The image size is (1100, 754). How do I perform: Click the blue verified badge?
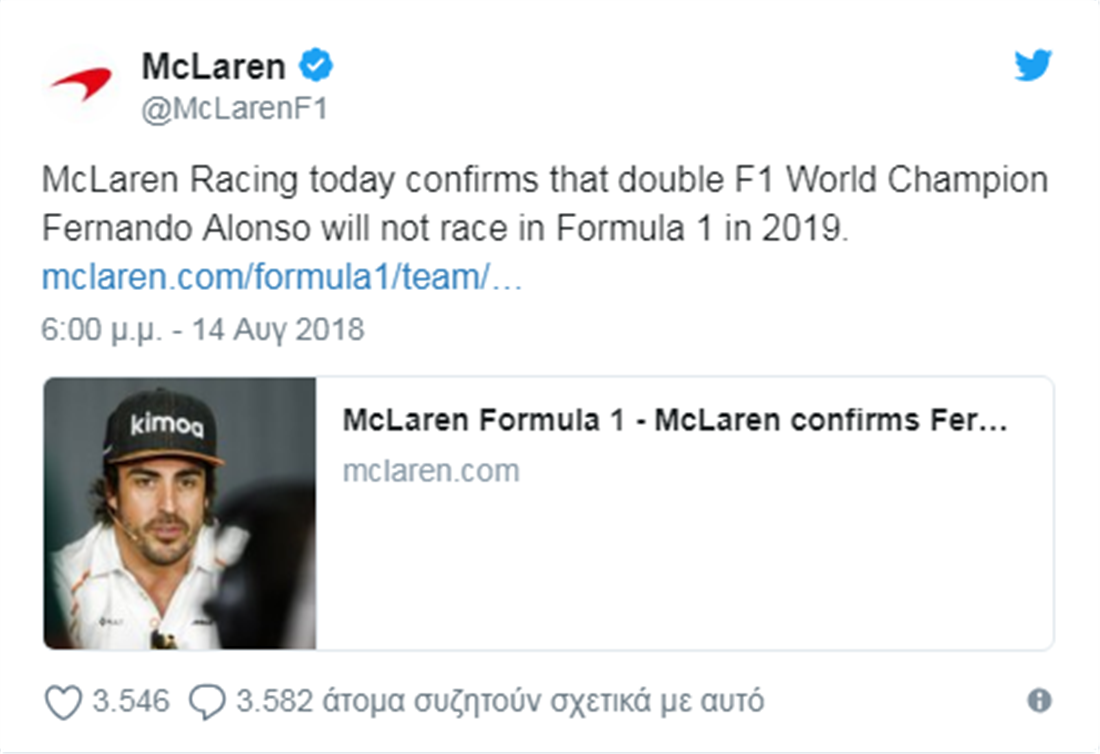[317, 67]
